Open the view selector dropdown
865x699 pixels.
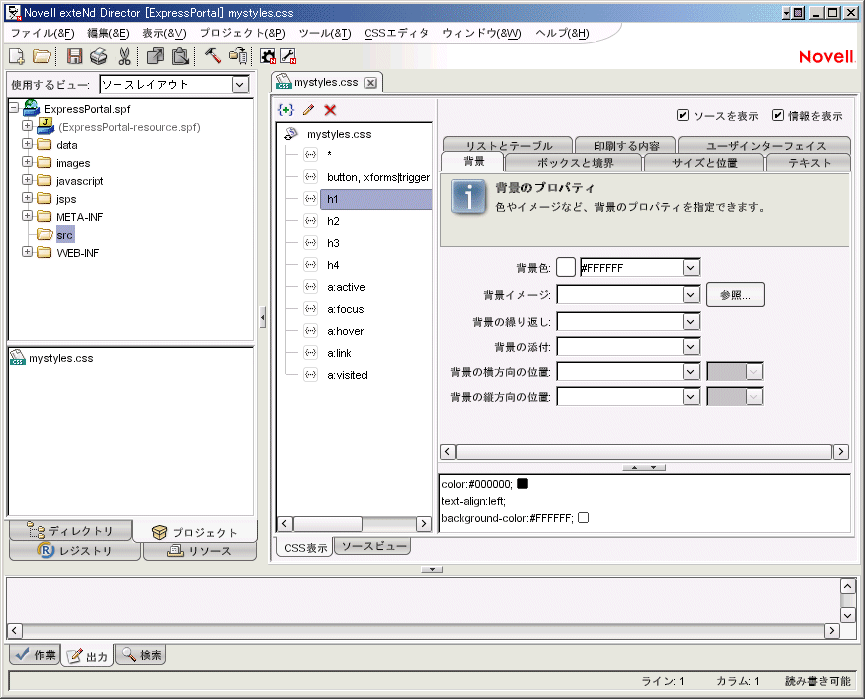[239, 84]
